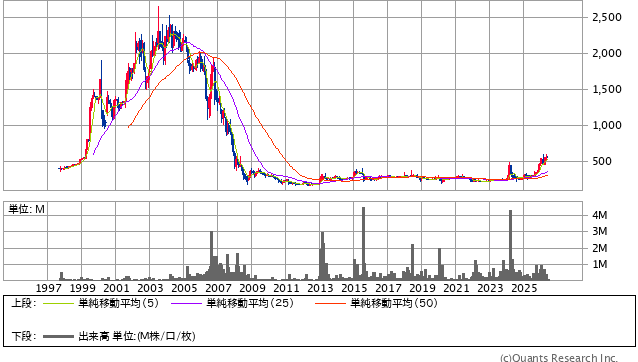Click the 上段: legend heading
Screen dimensions: 638x362
tap(24, 303)
